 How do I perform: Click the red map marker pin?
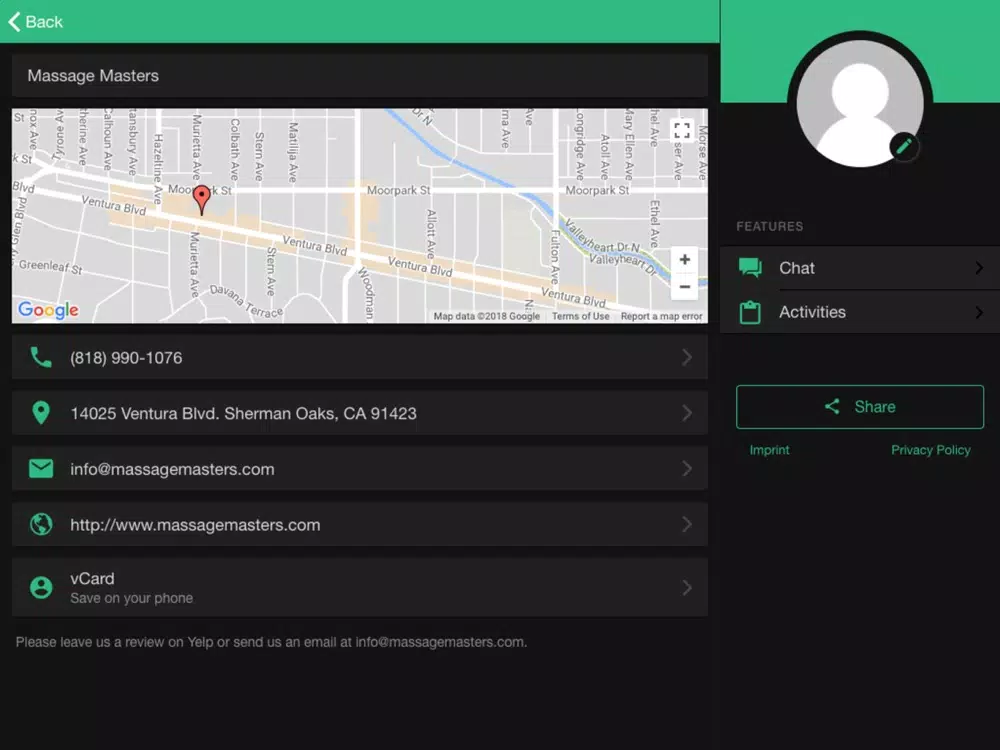(x=202, y=200)
